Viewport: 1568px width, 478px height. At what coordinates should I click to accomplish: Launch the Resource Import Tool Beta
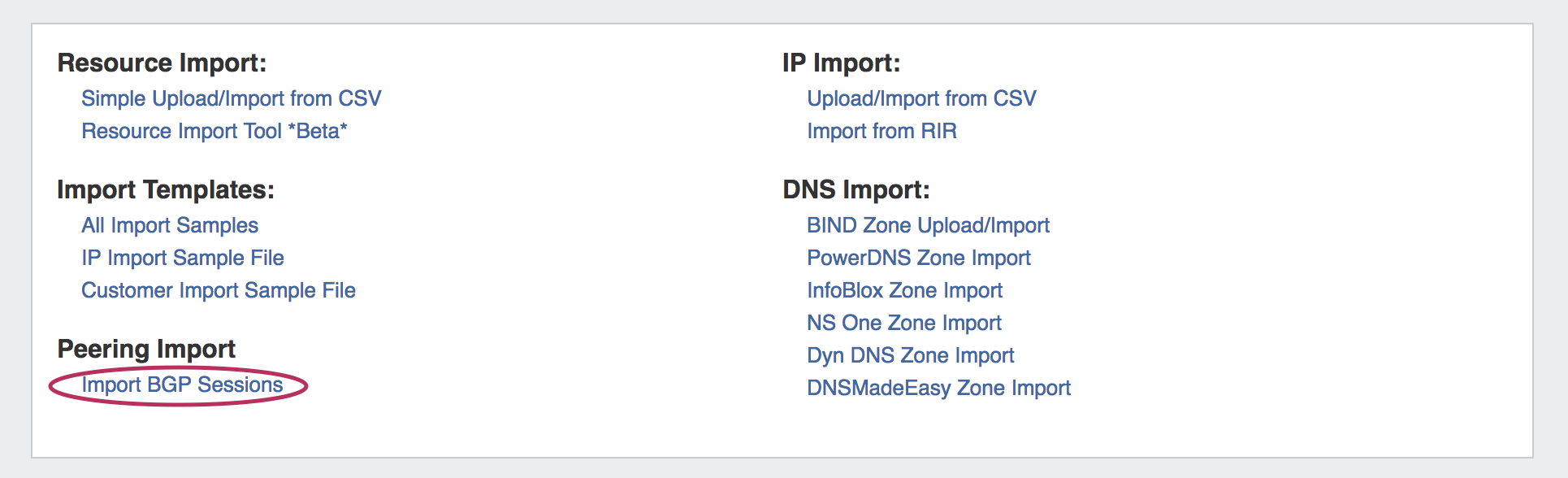point(214,131)
